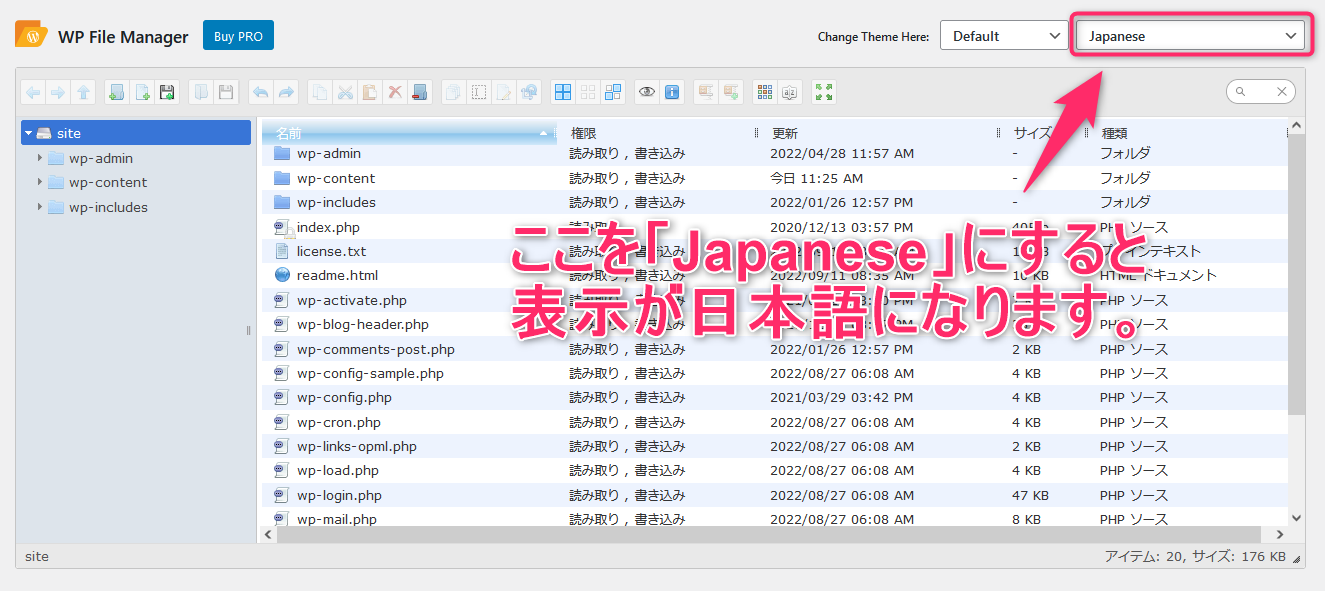Click the Empty folder icon

[420, 92]
